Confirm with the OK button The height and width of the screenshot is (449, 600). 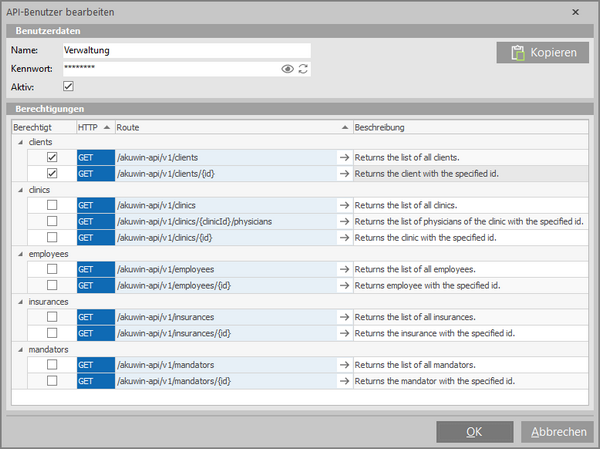tap(474, 432)
